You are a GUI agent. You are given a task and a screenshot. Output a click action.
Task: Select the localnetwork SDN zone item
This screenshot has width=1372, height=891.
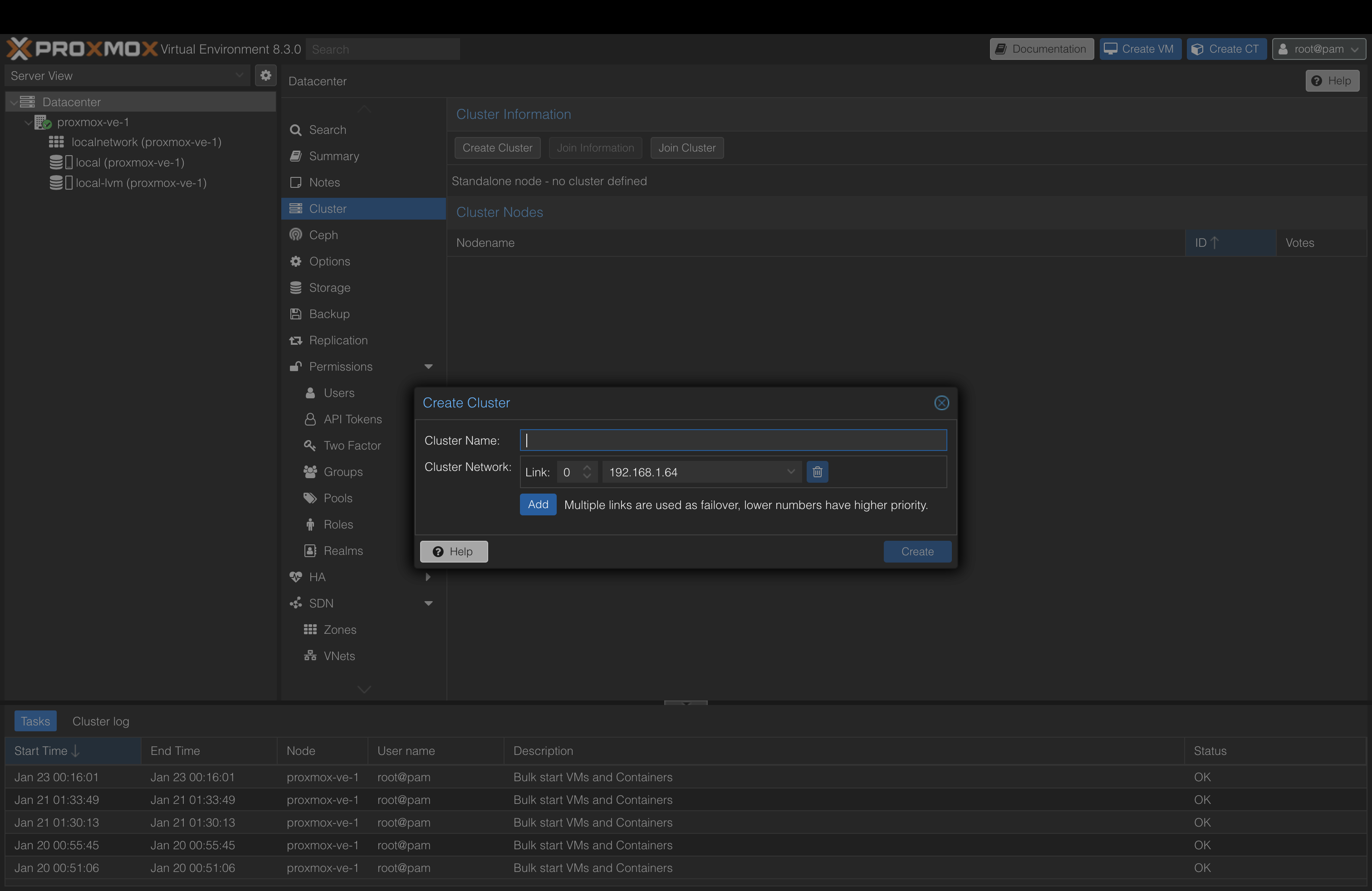click(x=146, y=142)
